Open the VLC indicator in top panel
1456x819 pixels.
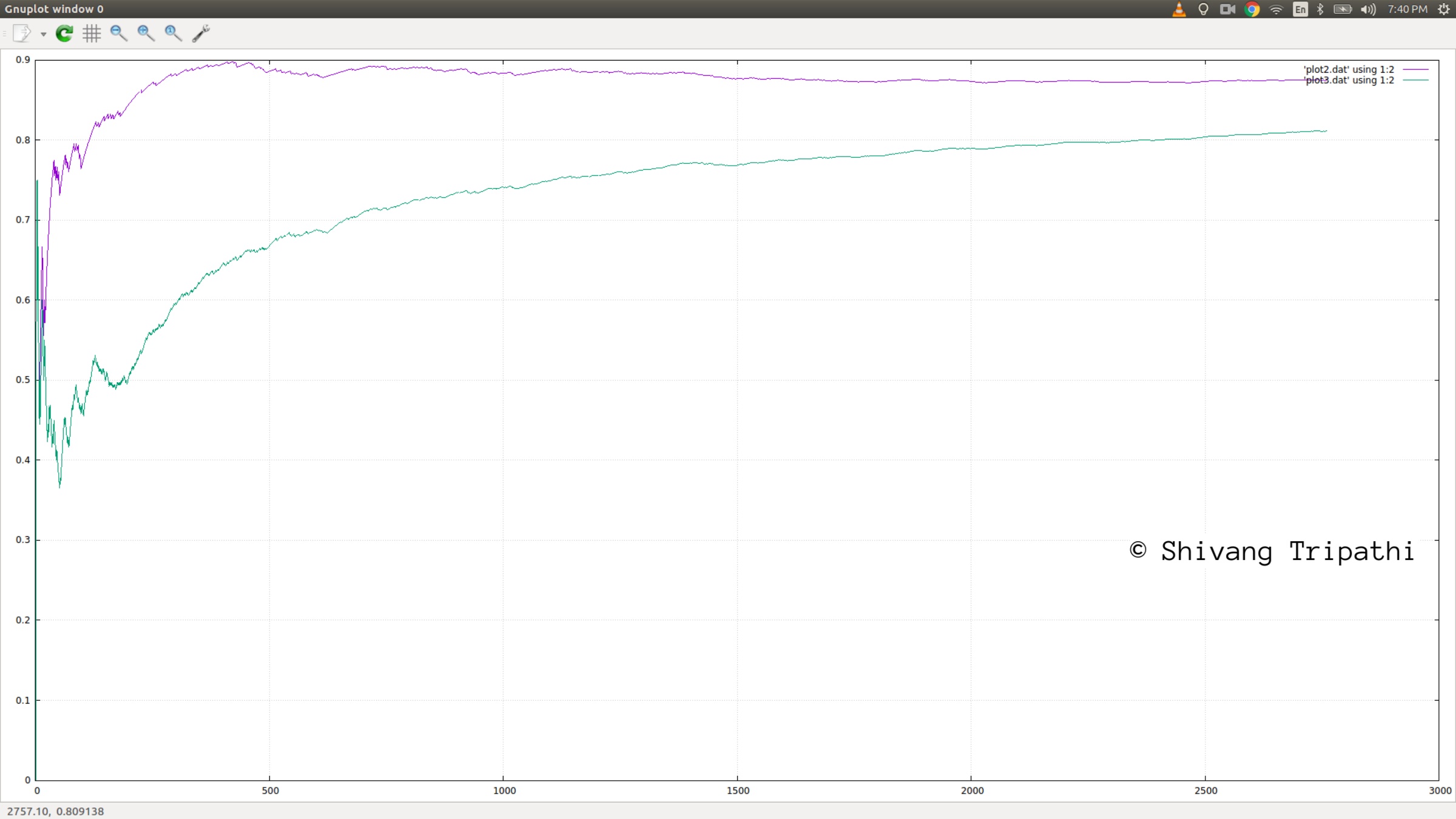1179,9
